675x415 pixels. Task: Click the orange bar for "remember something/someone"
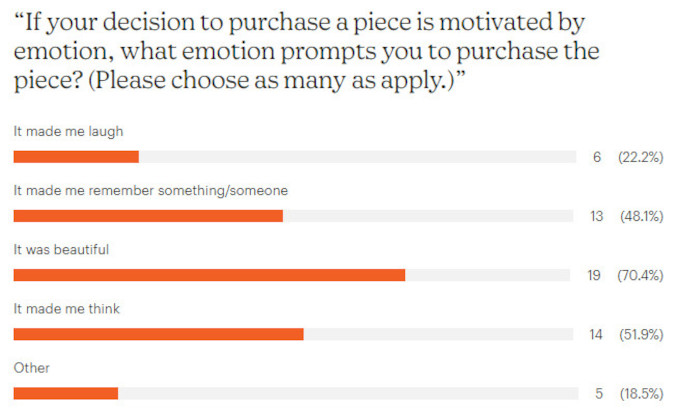pos(148,216)
